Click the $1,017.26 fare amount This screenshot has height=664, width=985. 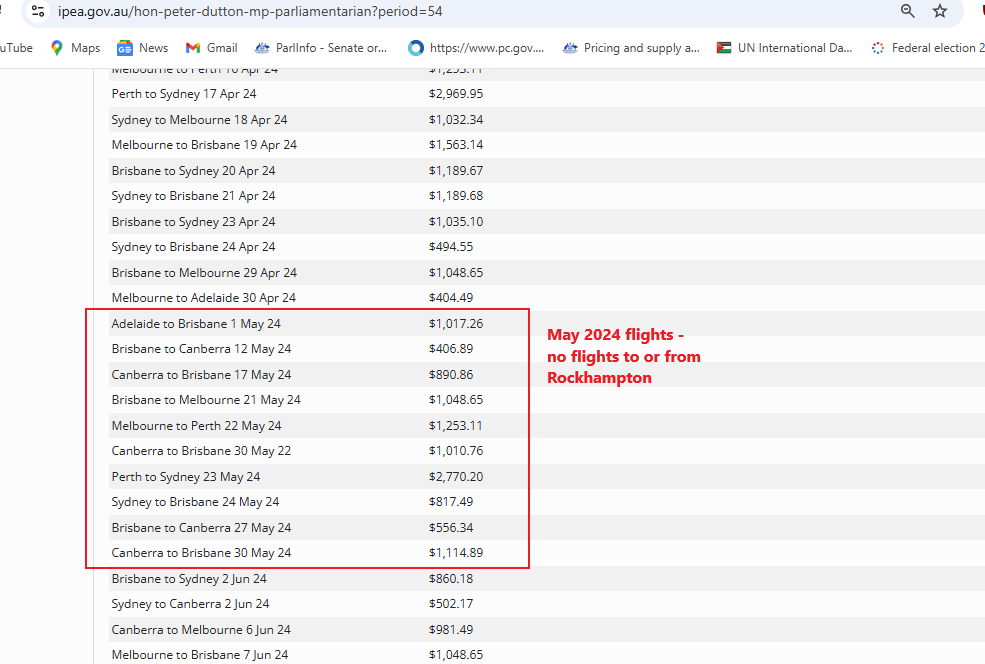(456, 324)
